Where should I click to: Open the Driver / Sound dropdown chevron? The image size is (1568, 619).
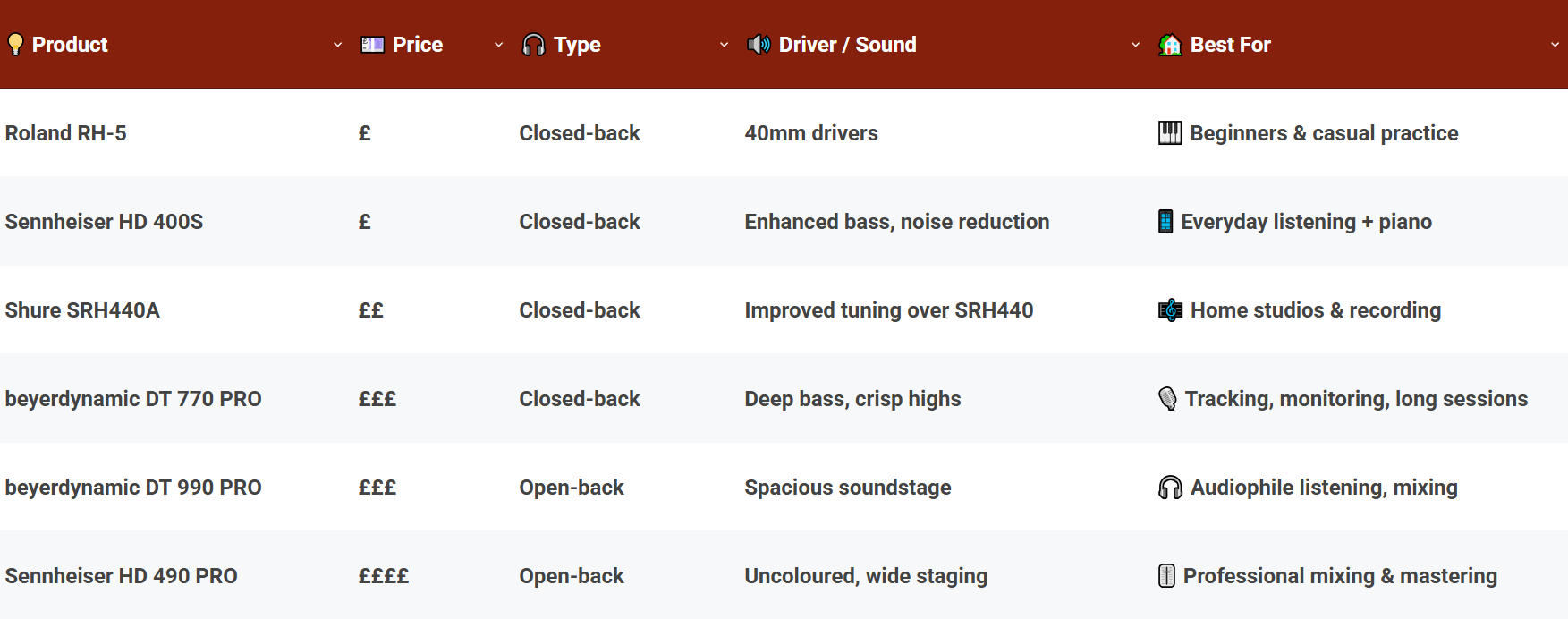(x=1134, y=44)
